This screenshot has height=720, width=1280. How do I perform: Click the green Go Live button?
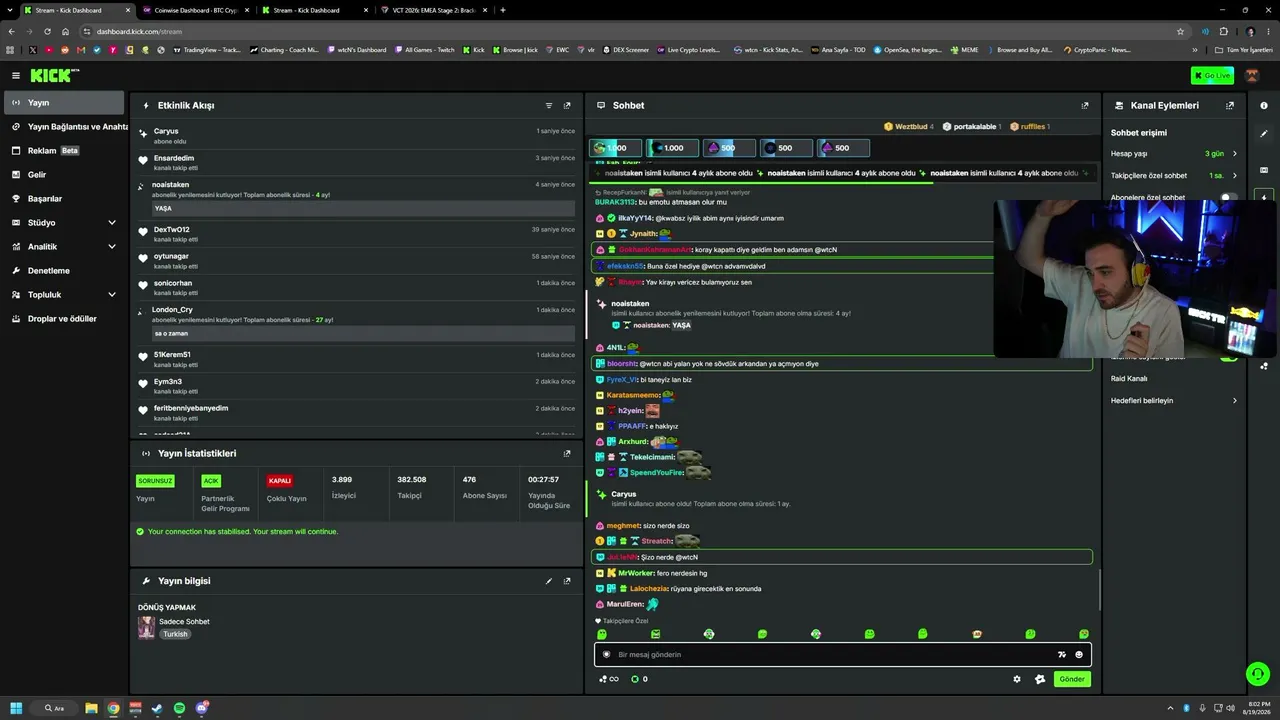1212,75
